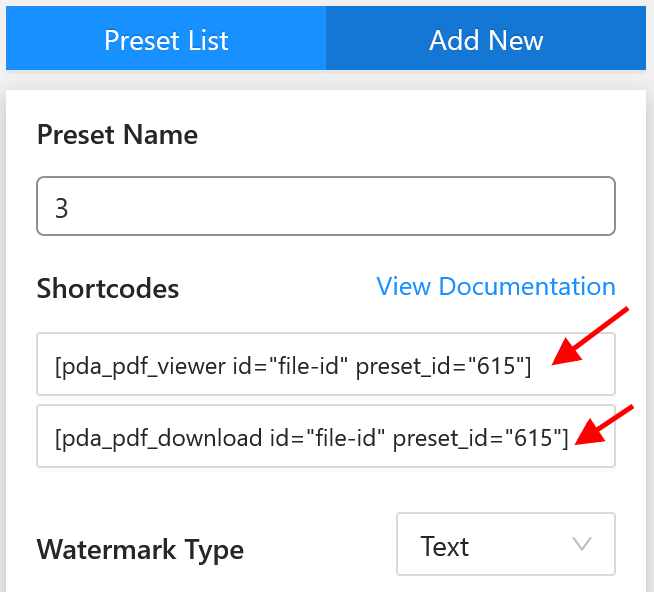This screenshot has height=592, width=654.
Task: Switch to the Preset List tab
Action: [x=166, y=38]
